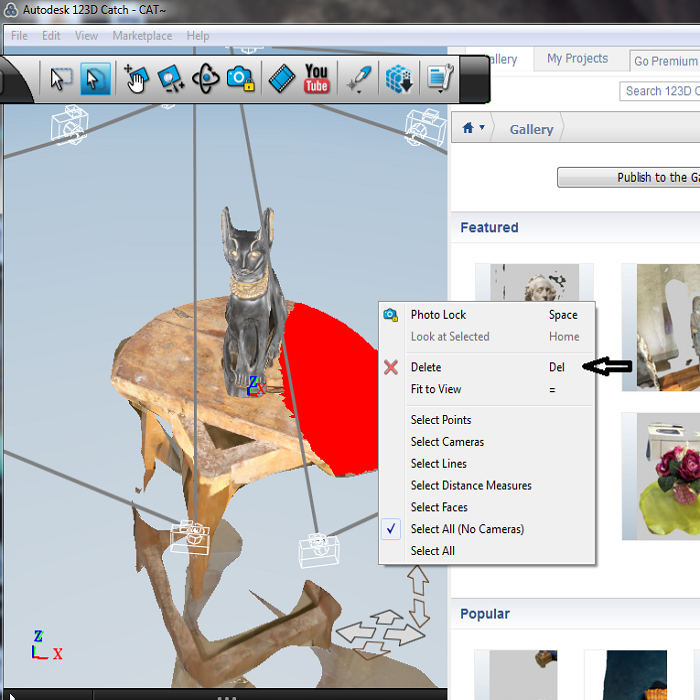Select the reference point creation tool
Image resolution: width=700 pixels, height=700 pixels.
pyautogui.click(x=360, y=77)
